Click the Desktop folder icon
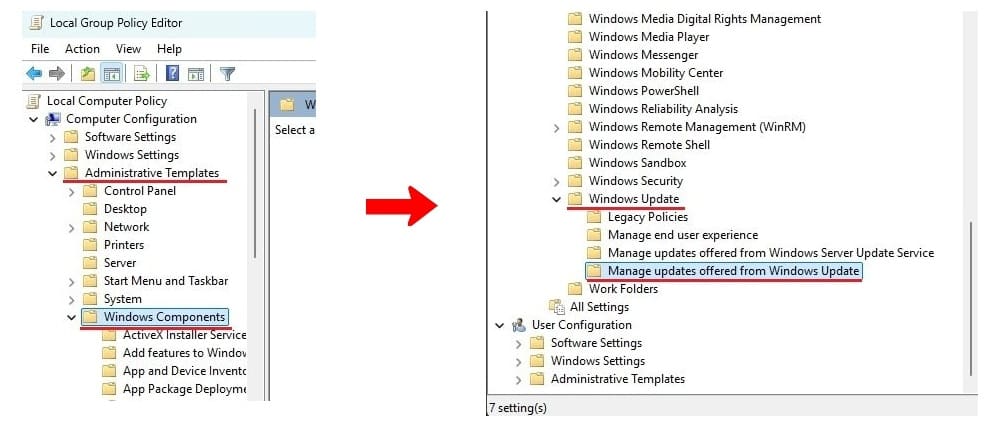This screenshot has height=438, width=984. tap(90, 209)
